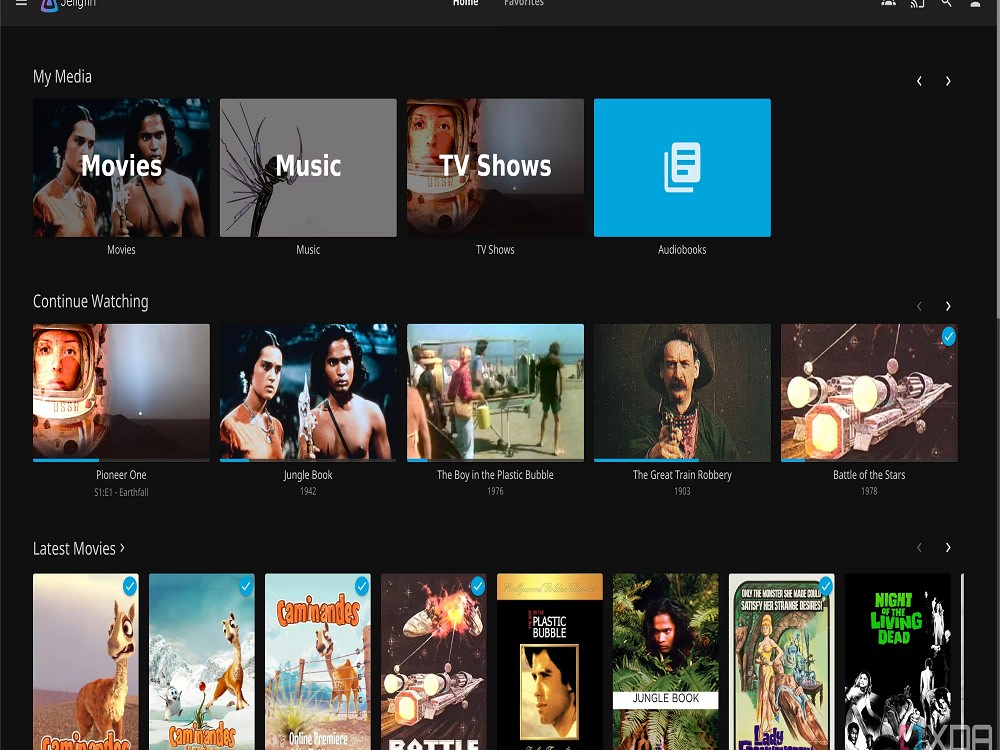Viewport: 1000px width, 750px height.
Task: Click the year 1978 under Battle of the Stars
Action: coord(869,491)
